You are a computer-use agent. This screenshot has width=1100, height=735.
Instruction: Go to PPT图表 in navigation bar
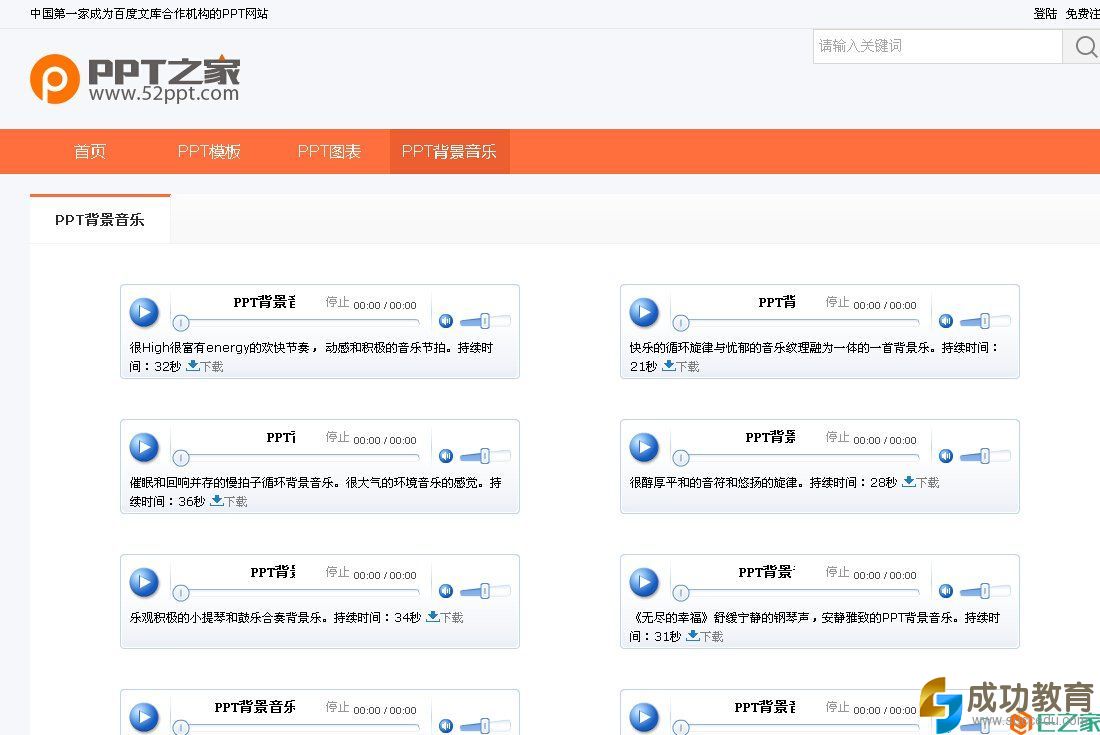[x=329, y=152]
